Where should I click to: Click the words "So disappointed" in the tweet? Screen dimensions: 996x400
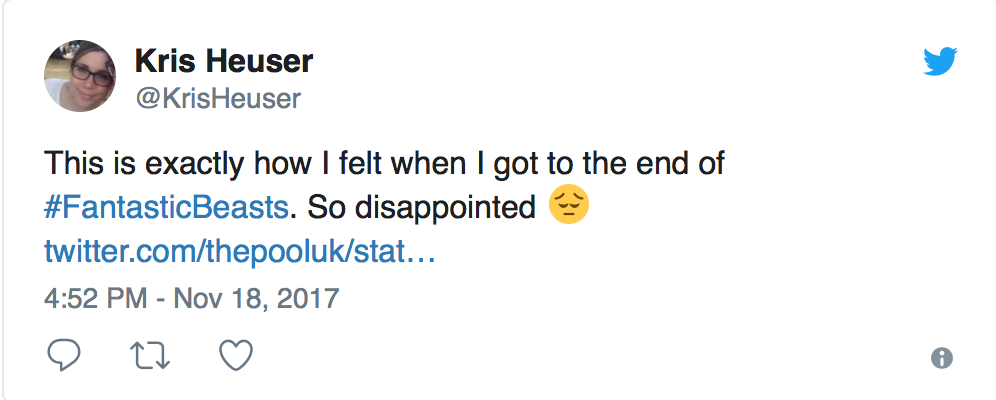click(x=420, y=208)
